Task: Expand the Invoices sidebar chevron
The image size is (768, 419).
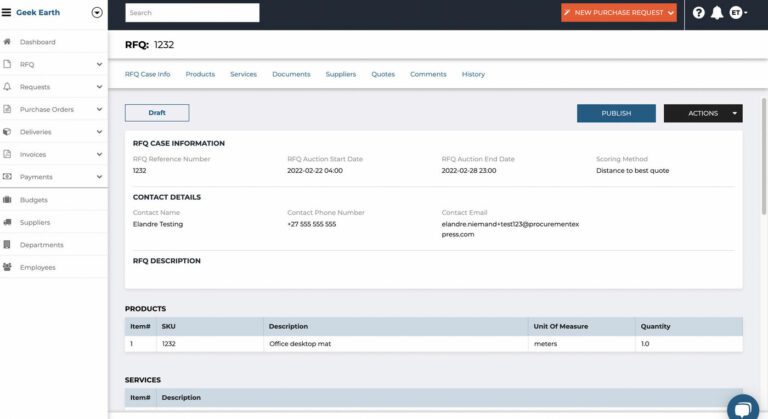Action: click(x=99, y=154)
